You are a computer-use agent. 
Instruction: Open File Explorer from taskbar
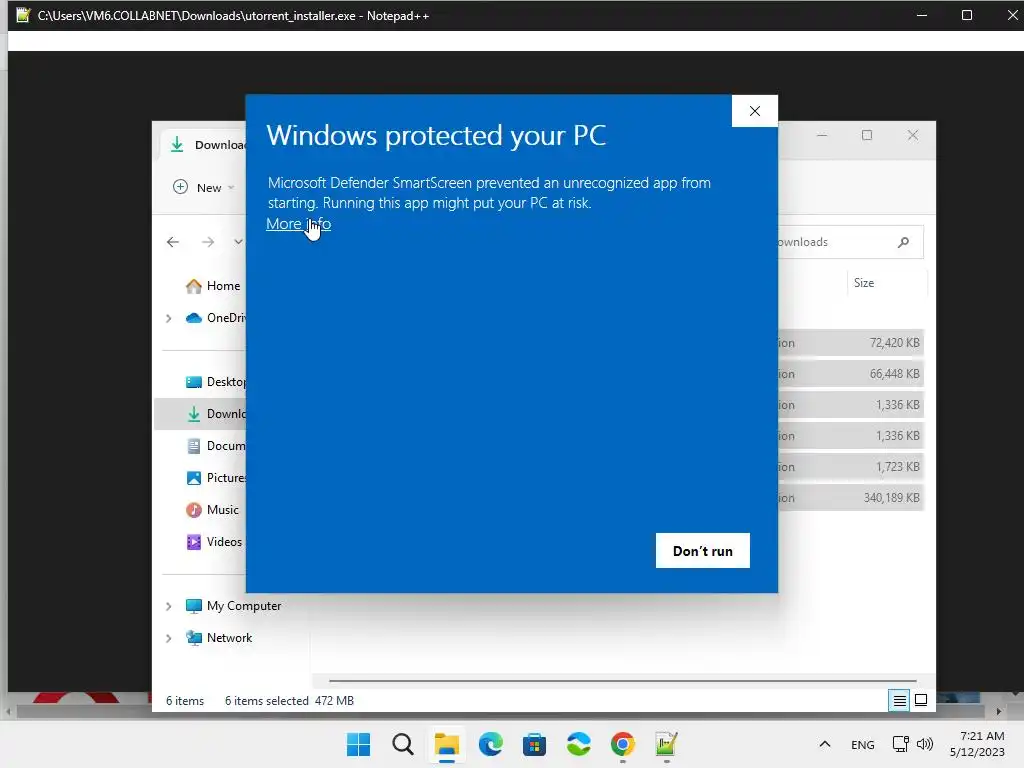[447, 744]
